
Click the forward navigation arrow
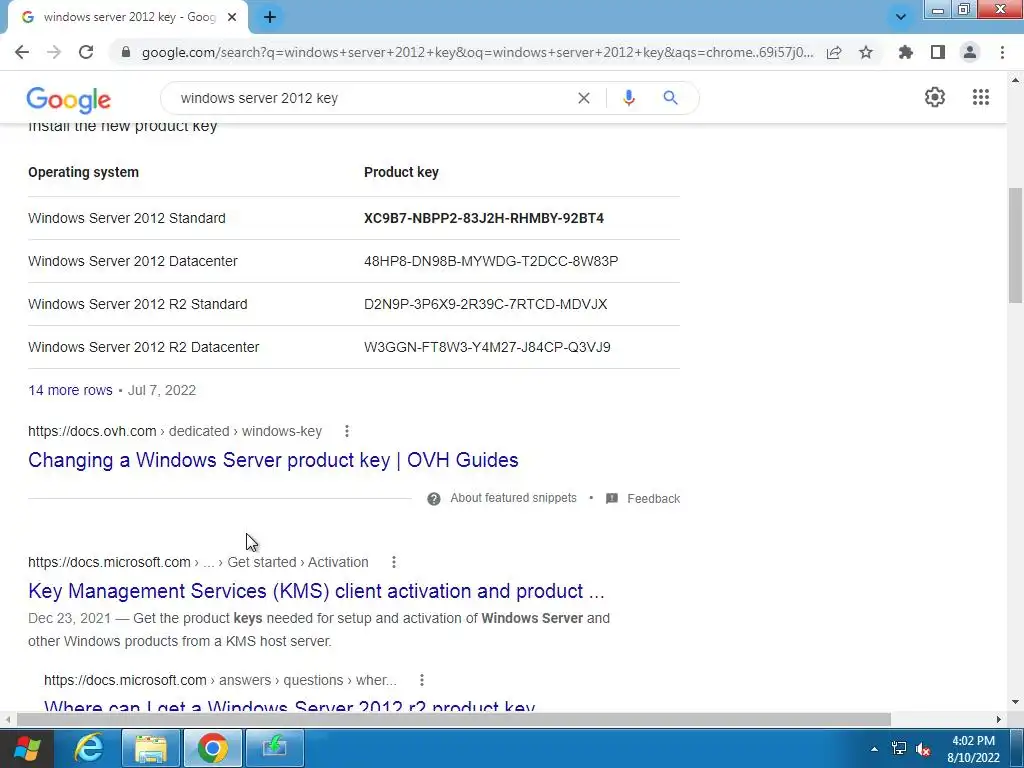54,52
